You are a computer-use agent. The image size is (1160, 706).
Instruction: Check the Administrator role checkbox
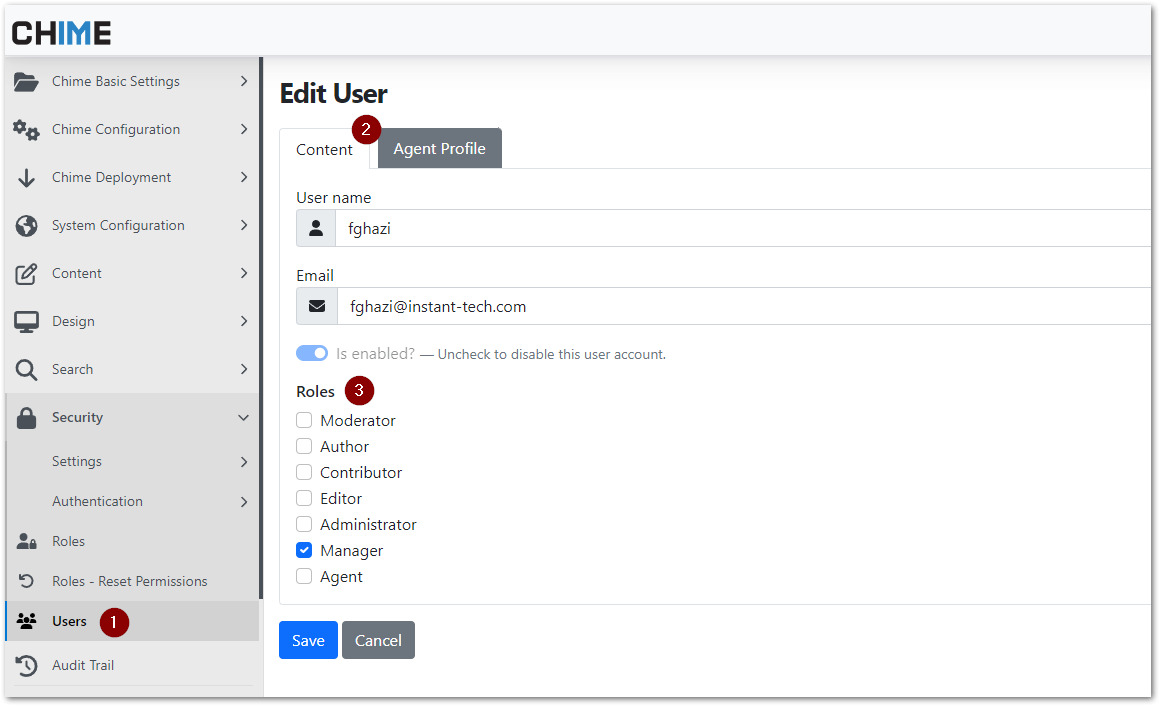click(x=304, y=525)
